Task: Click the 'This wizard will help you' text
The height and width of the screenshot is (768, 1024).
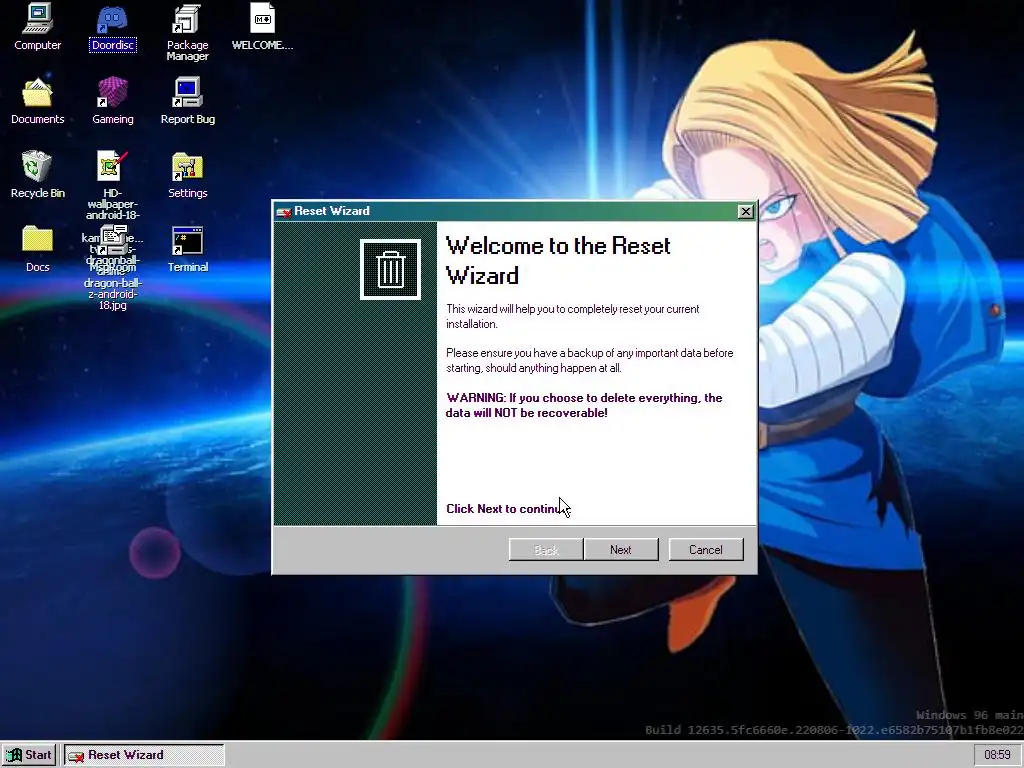Action: [573, 316]
